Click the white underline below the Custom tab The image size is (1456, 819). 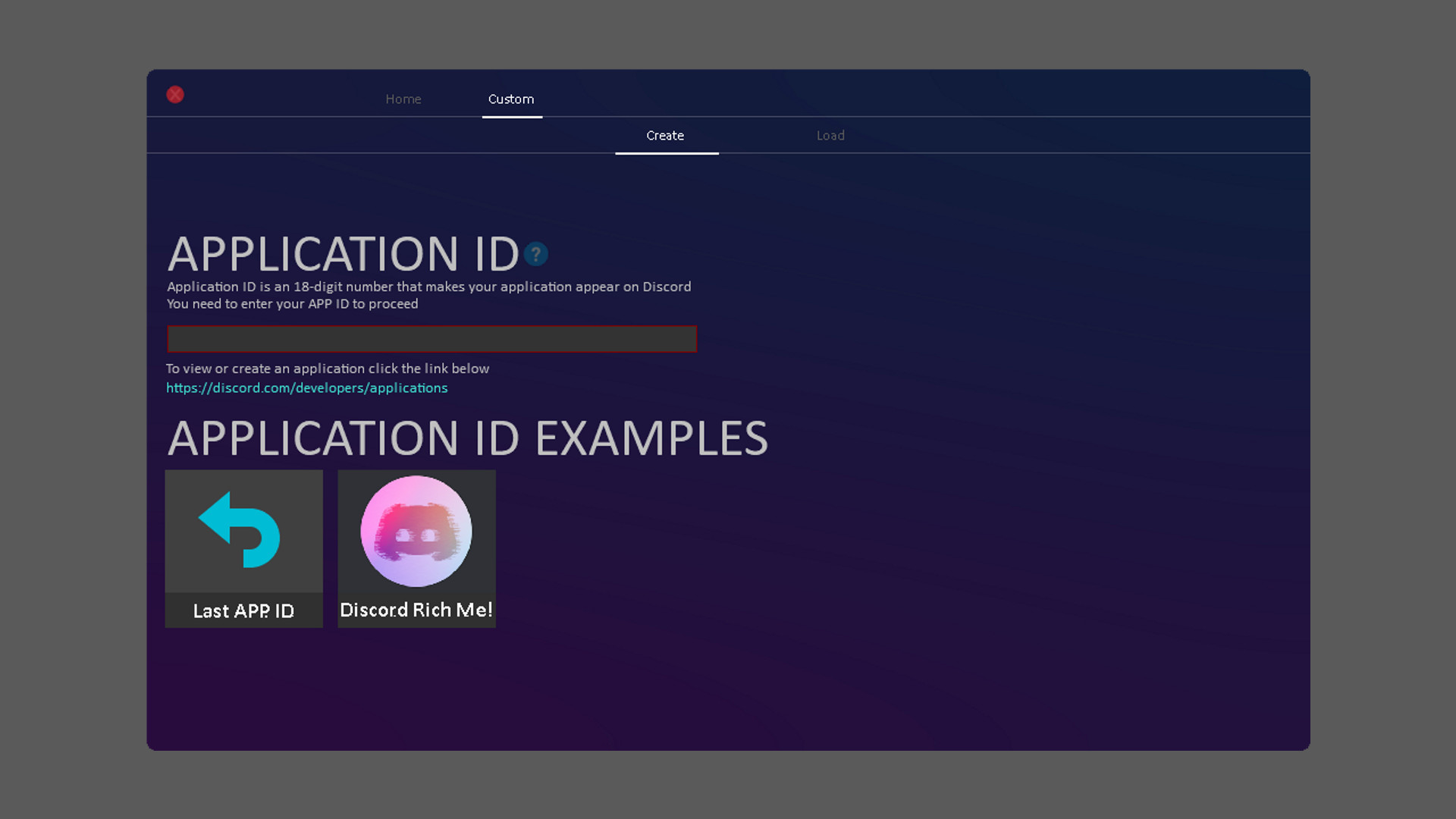click(512, 117)
